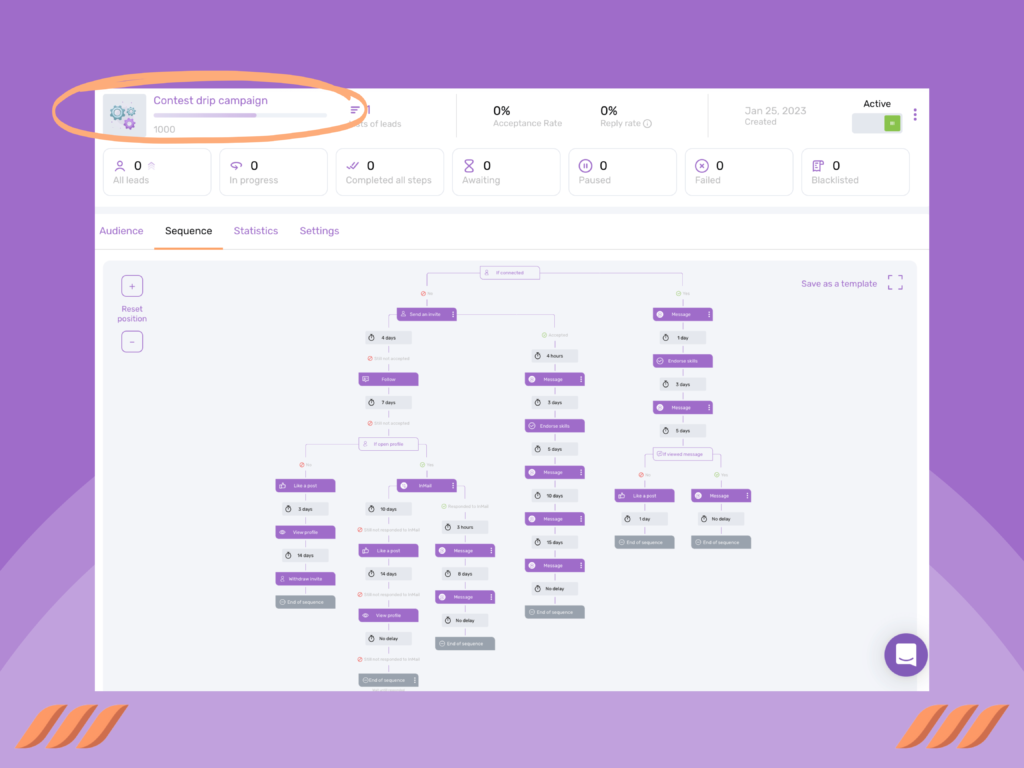Open the chat support widget

(x=906, y=655)
